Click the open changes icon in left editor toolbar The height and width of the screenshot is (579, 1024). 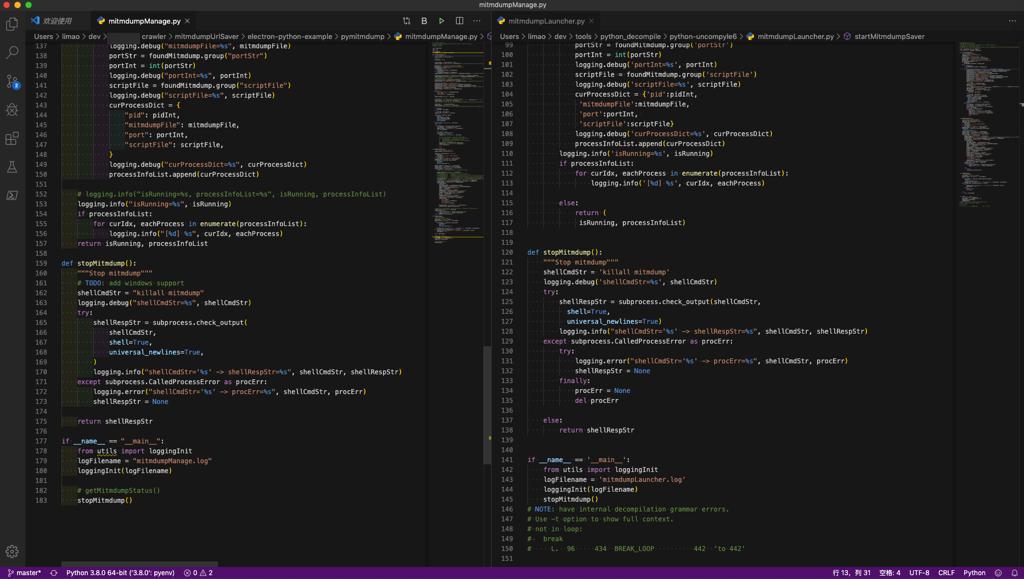406,21
